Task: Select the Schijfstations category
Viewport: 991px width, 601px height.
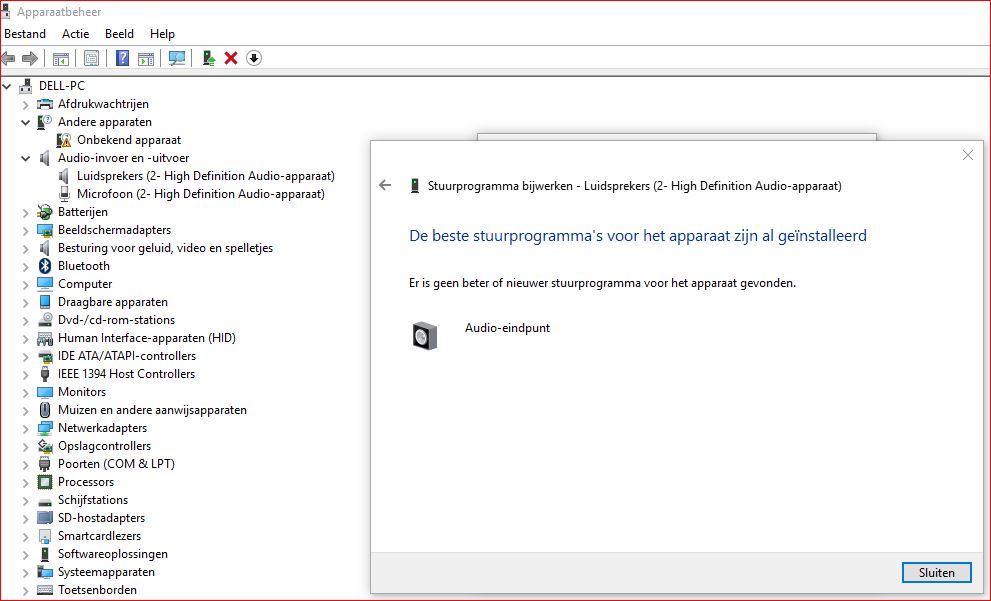Action: (92, 501)
